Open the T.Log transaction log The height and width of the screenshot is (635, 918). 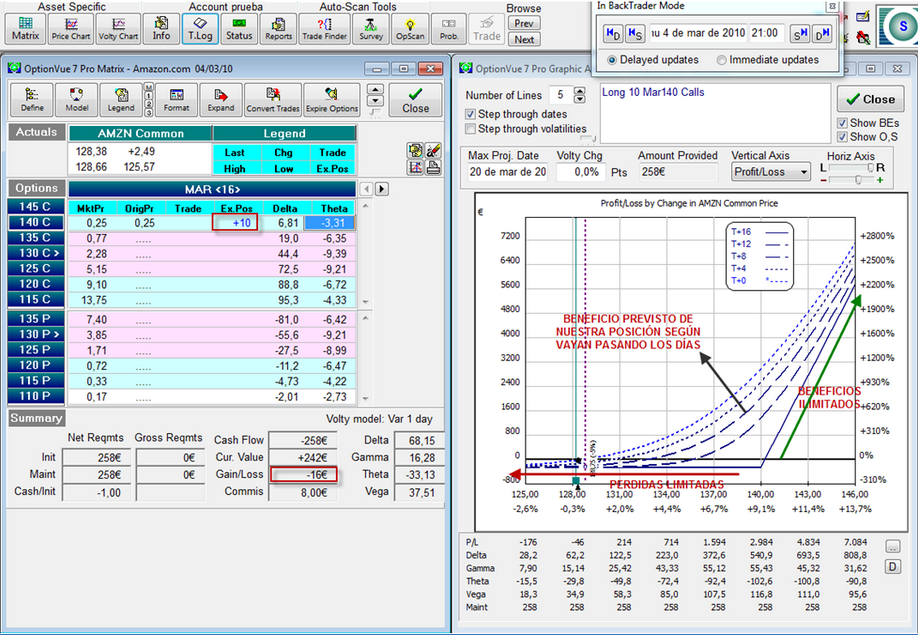tap(200, 28)
